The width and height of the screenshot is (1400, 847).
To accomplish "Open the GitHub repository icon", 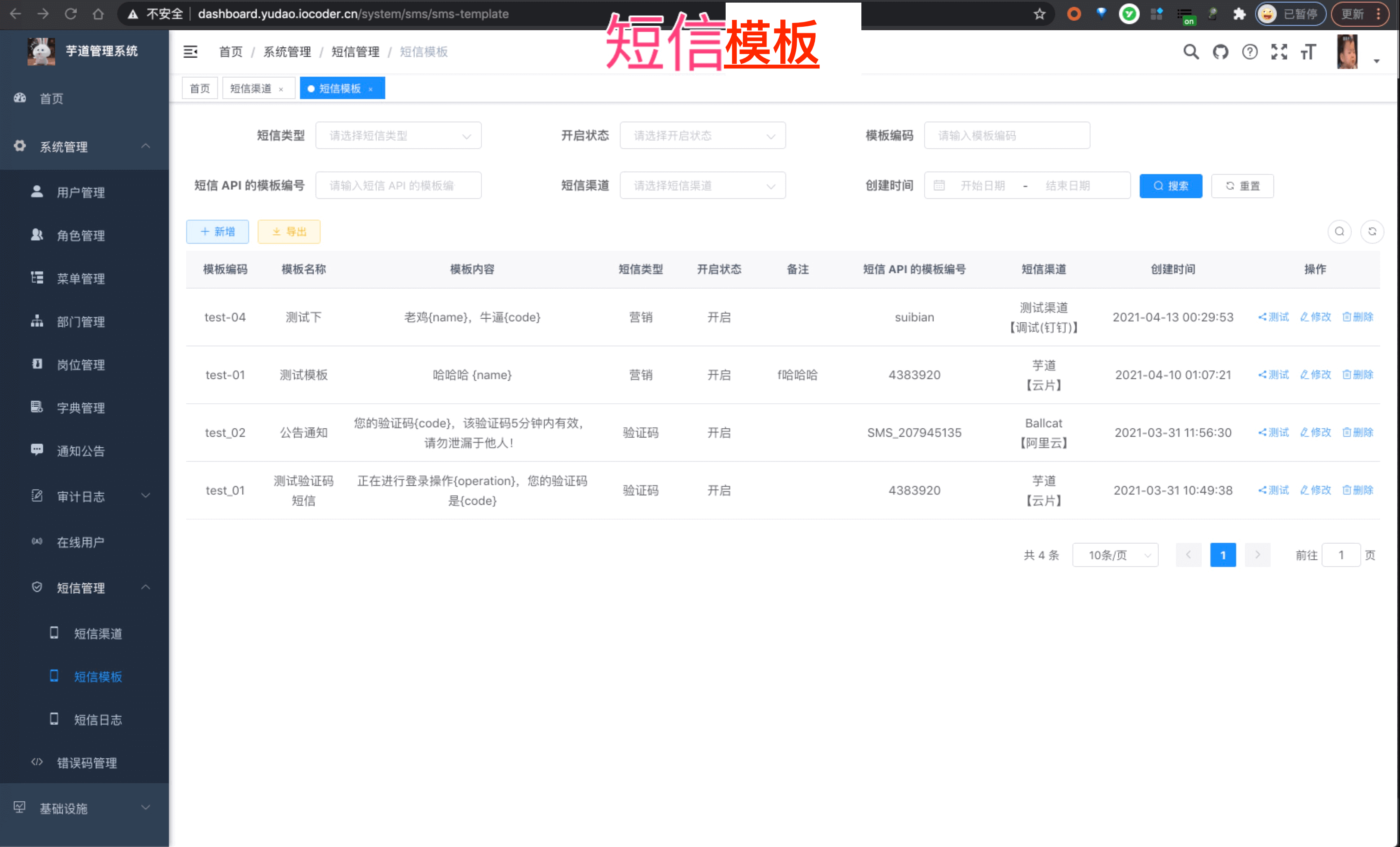I will [1220, 52].
